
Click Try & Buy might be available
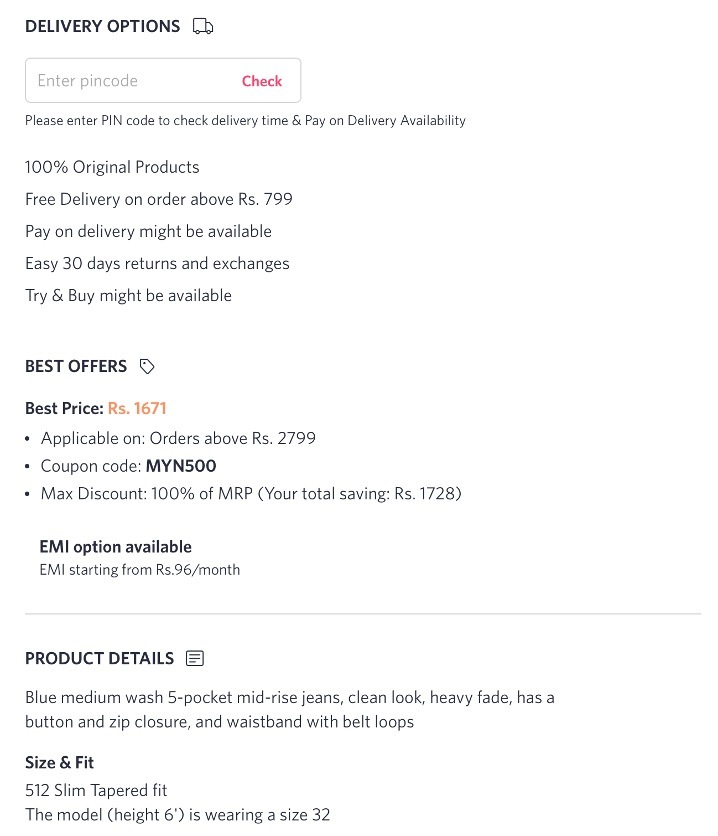[x=128, y=295]
